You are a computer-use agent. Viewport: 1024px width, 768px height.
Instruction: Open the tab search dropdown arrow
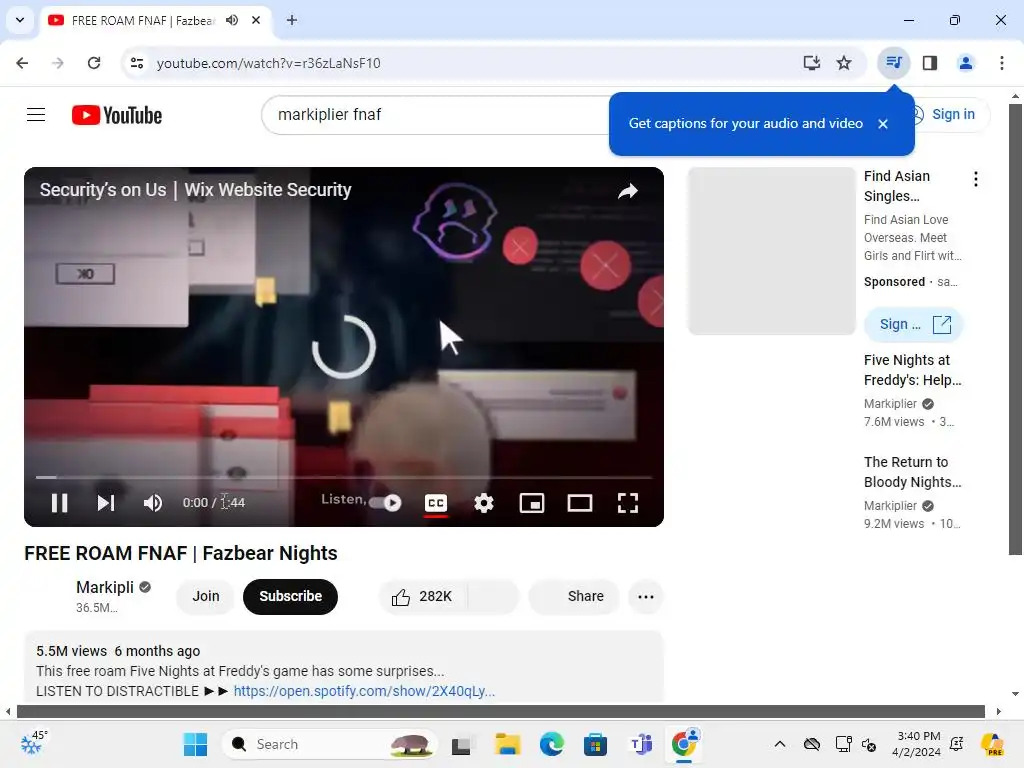[20, 20]
